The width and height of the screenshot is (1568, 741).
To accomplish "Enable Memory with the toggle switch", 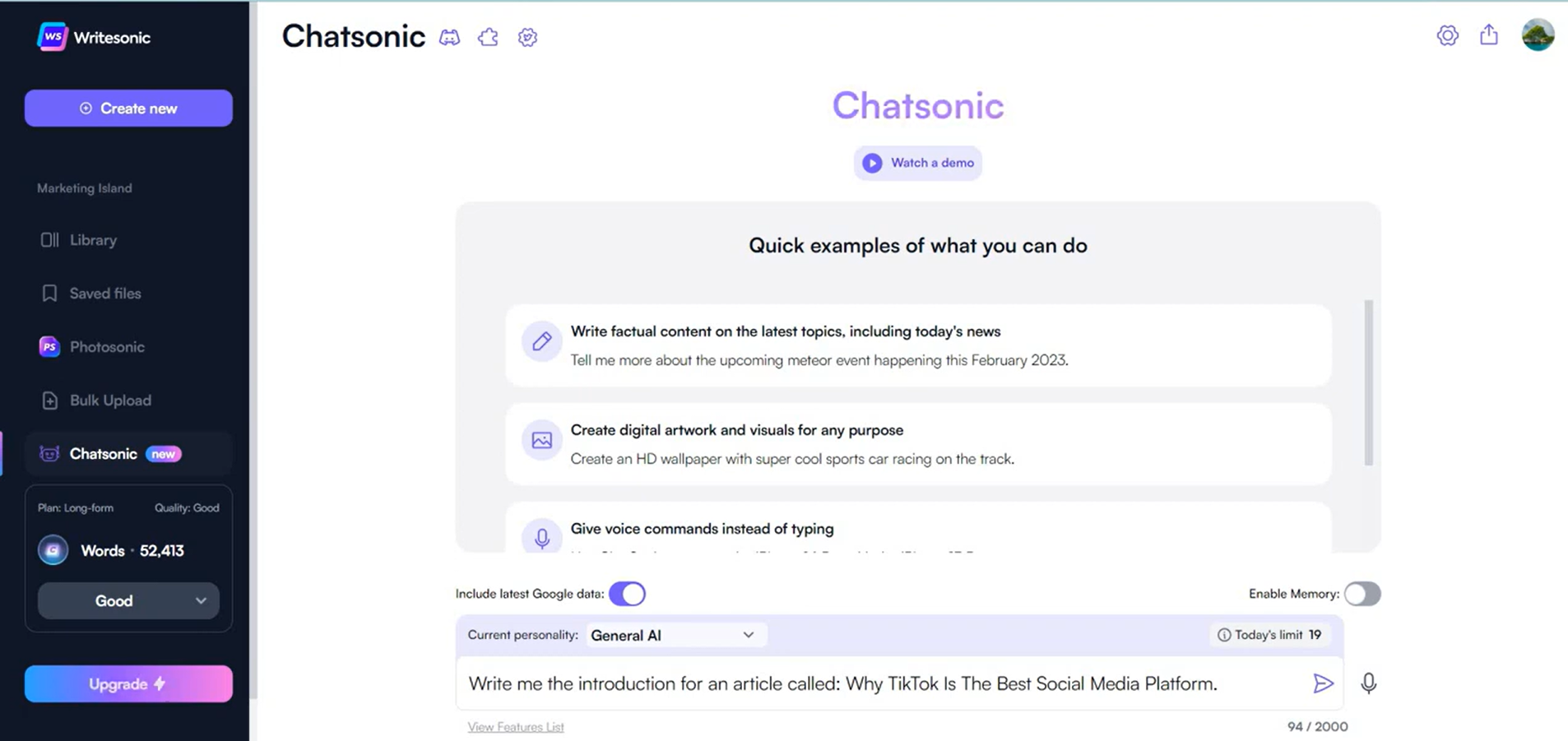I will click(x=1362, y=593).
